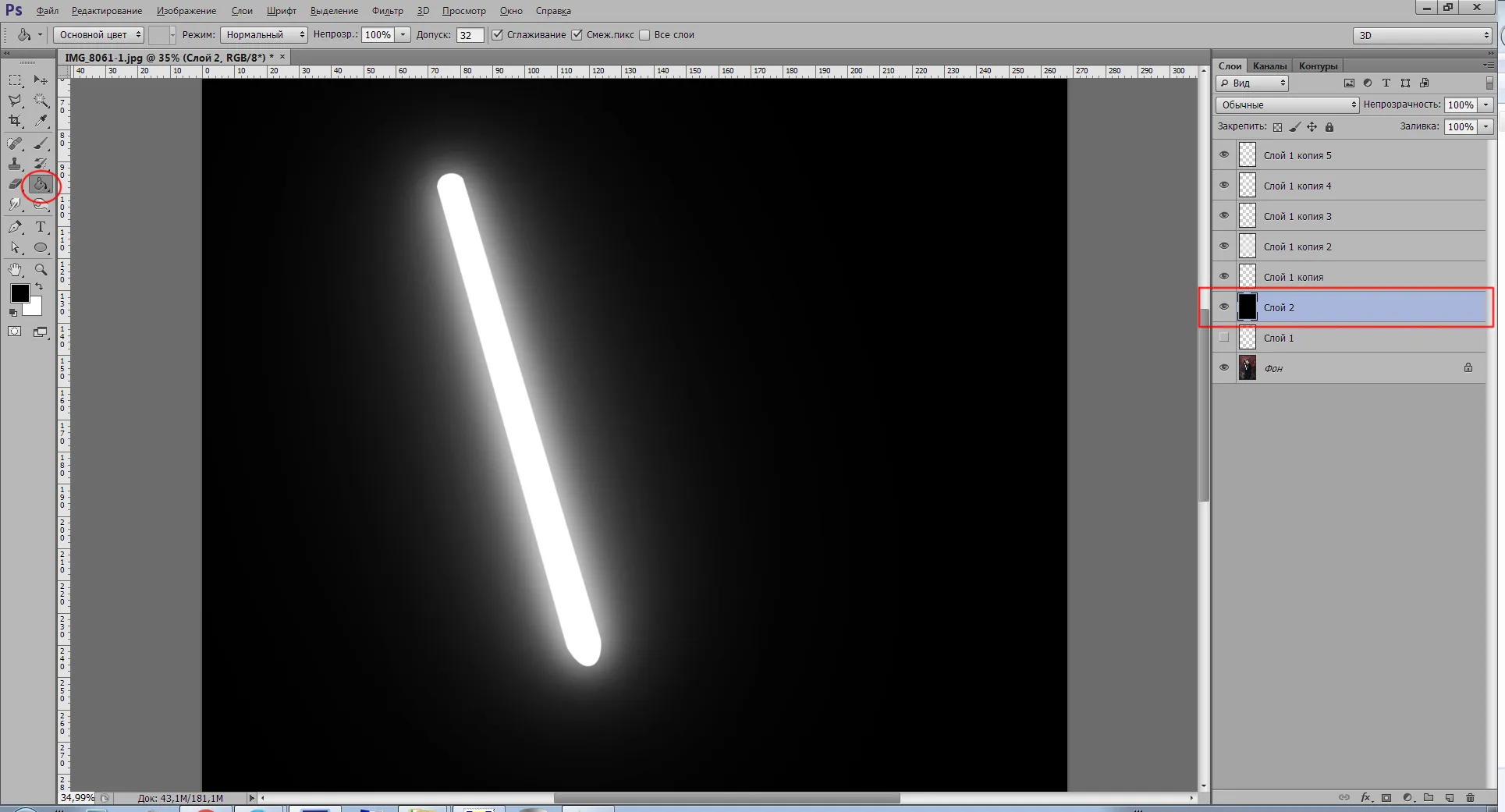Swap foreground and background colors
Image resolution: width=1505 pixels, height=812 pixels.
(x=39, y=287)
